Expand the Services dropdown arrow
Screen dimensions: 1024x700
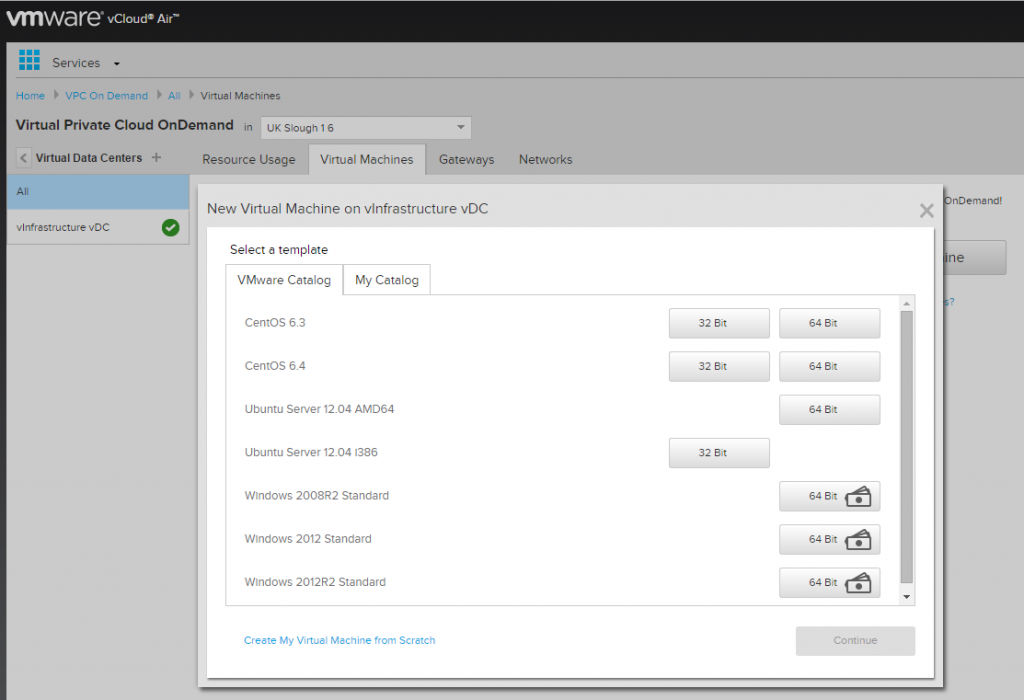[117, 64]
